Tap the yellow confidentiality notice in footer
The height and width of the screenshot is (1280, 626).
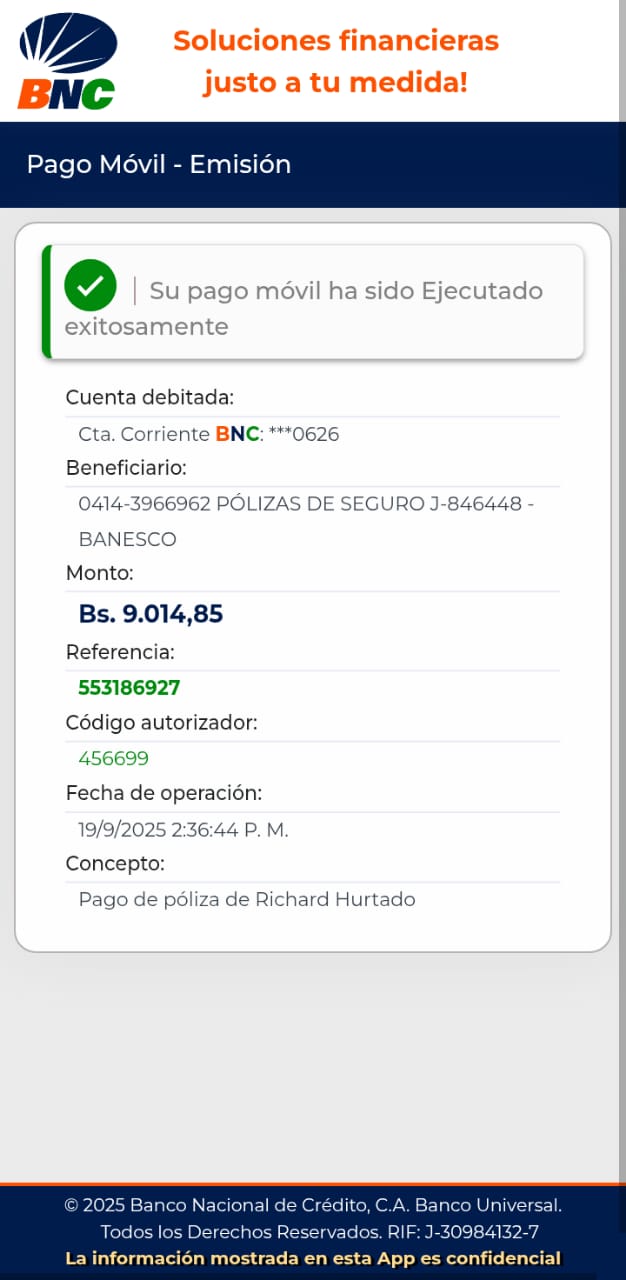(313, 1258)
